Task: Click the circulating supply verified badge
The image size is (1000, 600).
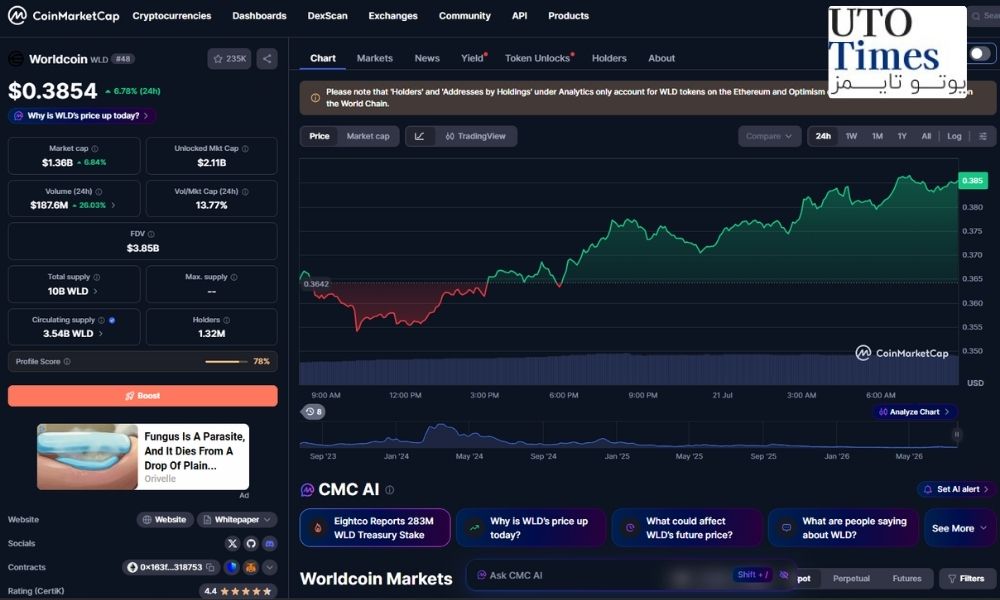Action: pos(112,320)
